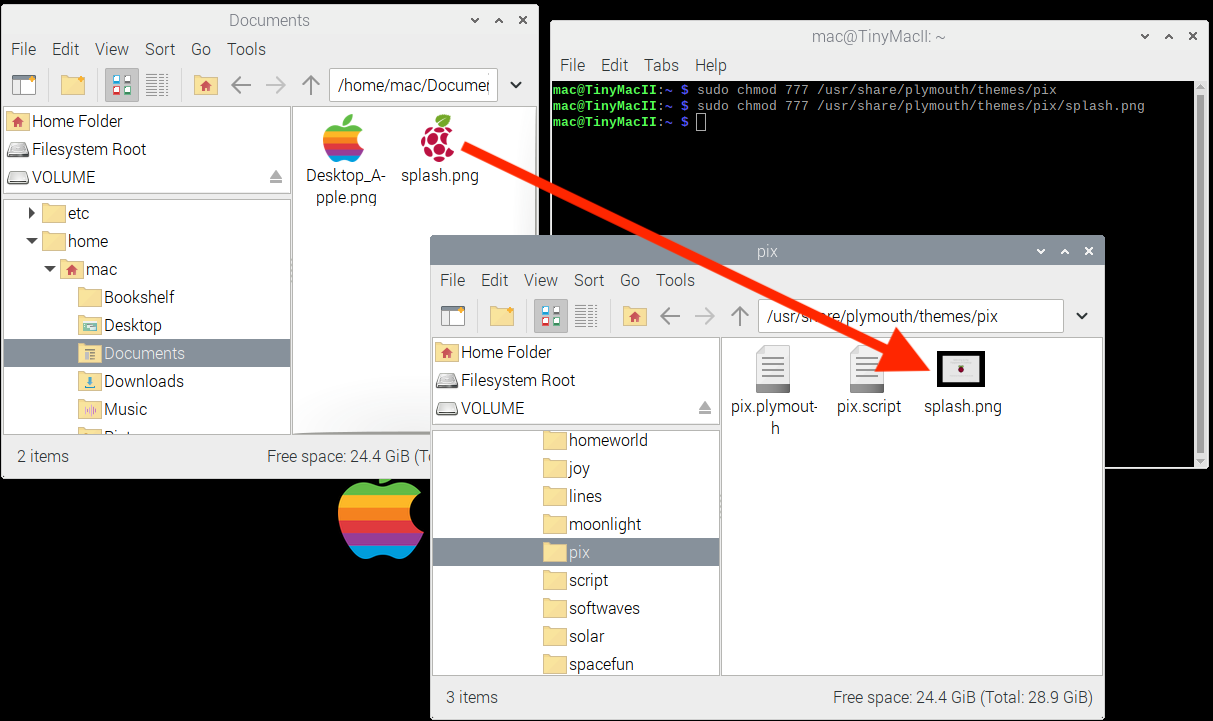Select Home Folder place in Documents window
Viewport: 1213px width, 721px height.
pos(146,121)
